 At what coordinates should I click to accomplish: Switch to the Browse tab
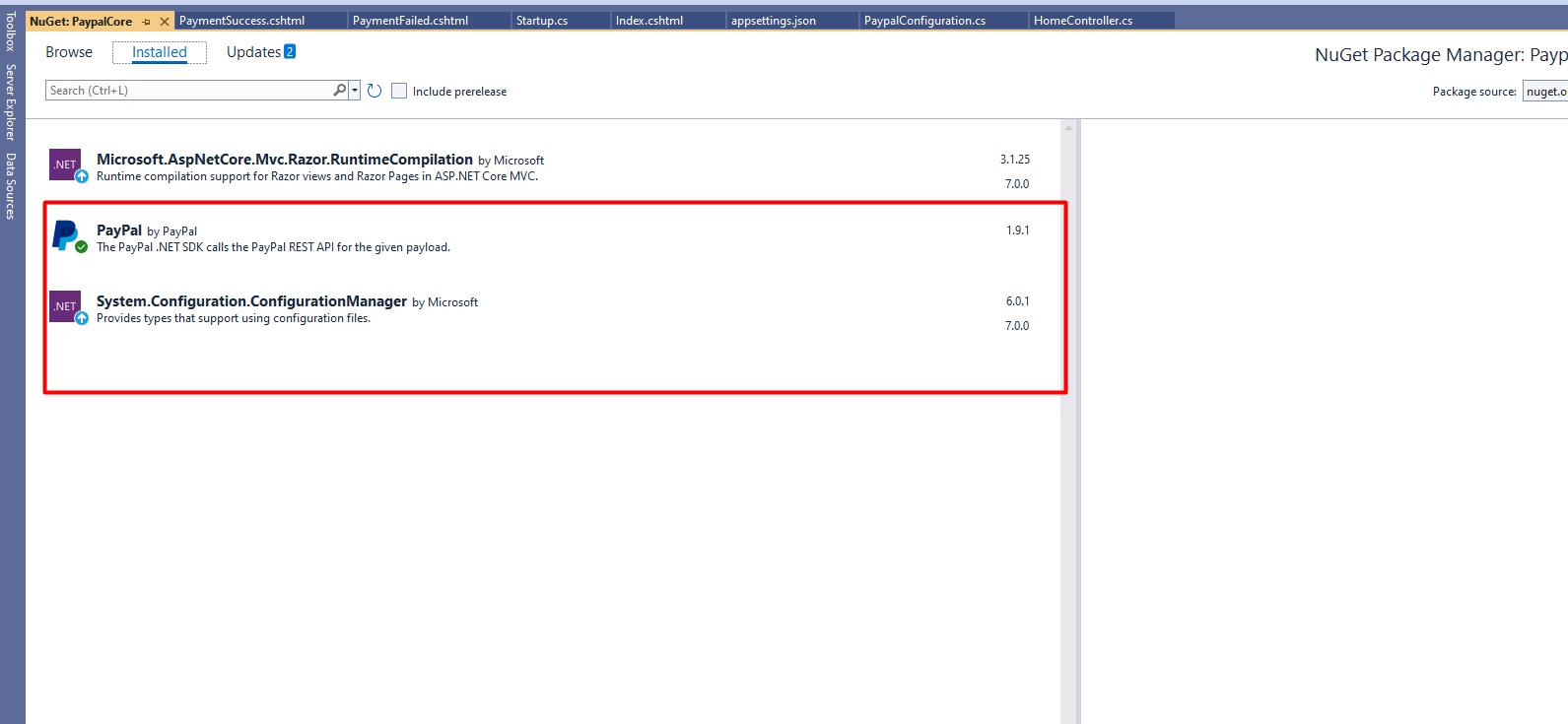[69, 52]
